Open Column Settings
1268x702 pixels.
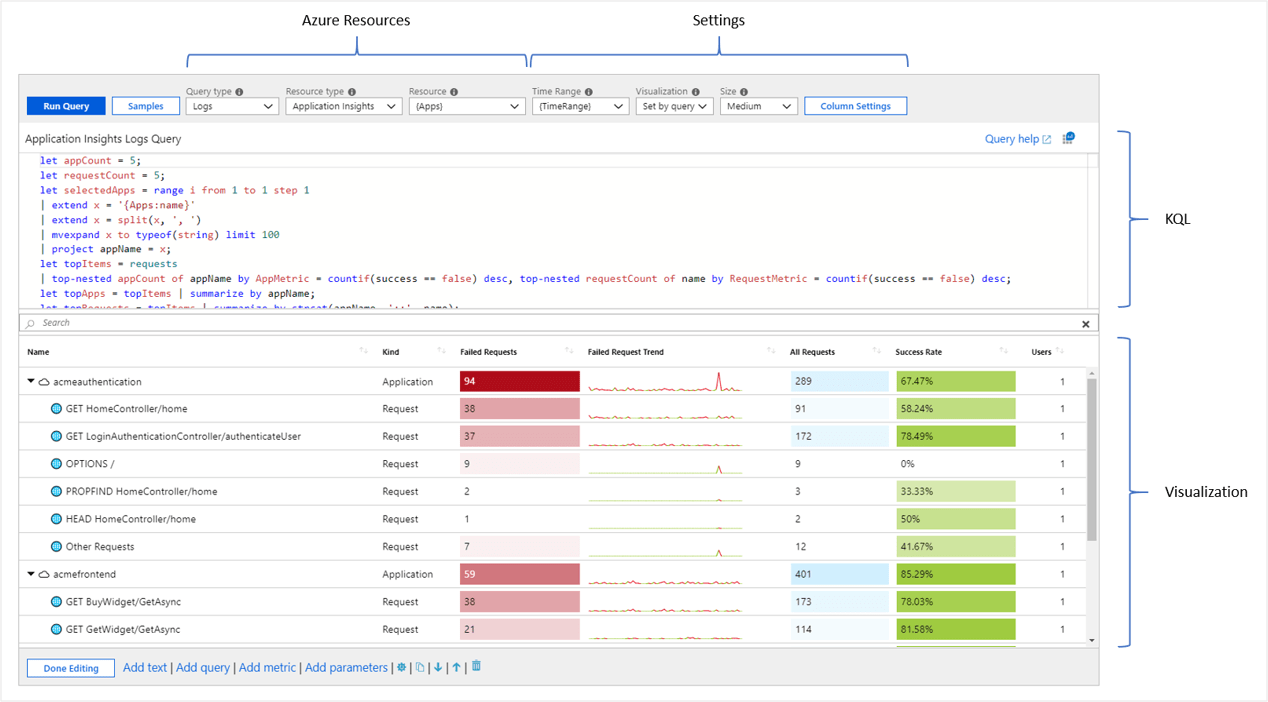click(855, 105)
